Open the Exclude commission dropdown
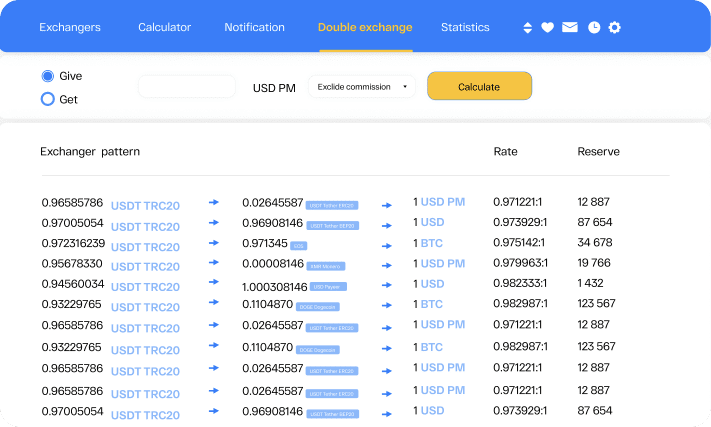The width and height of the screenshot is (711, 427). point(362,87)
